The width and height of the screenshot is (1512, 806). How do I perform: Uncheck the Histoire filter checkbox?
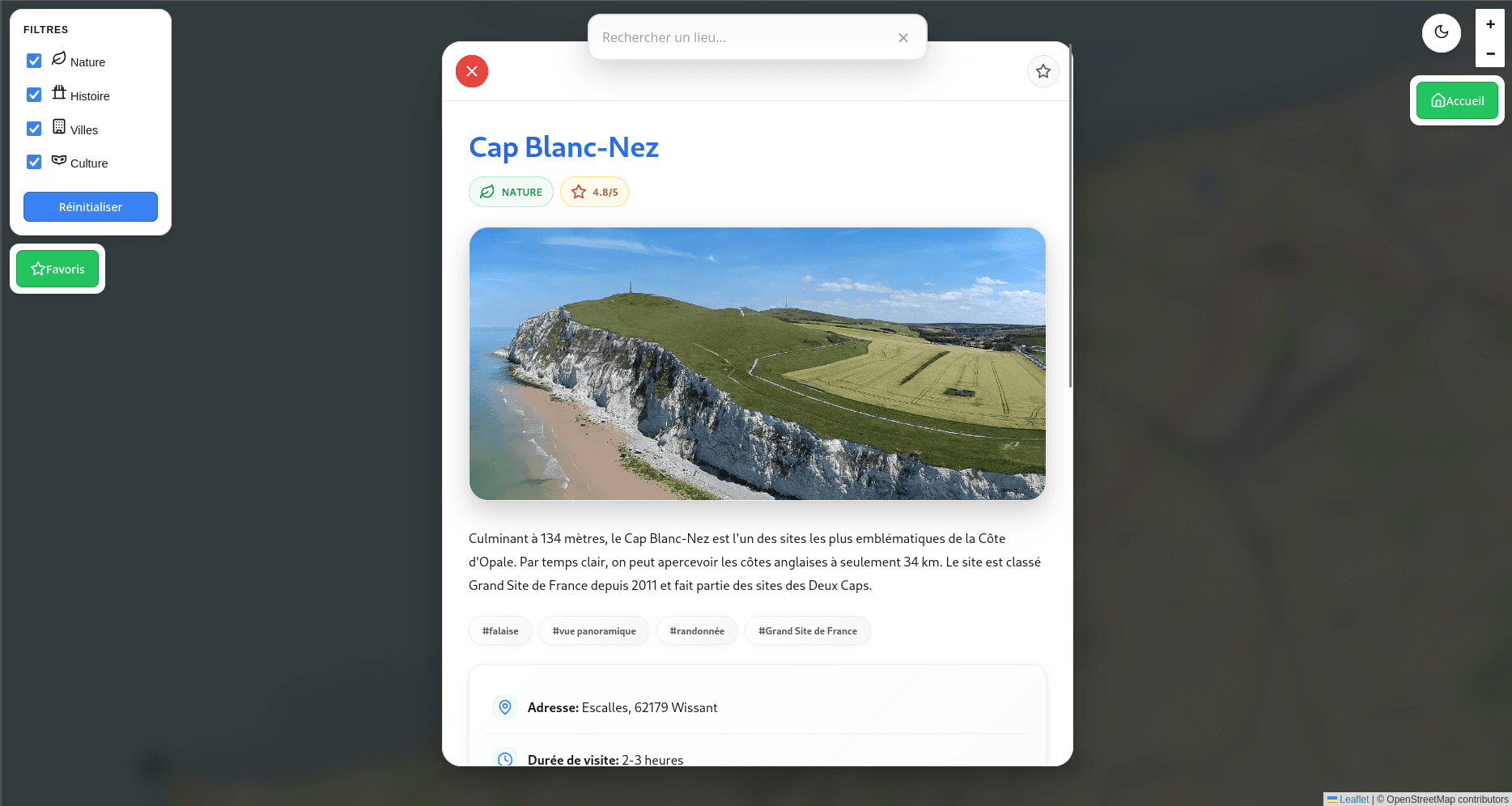pos(34,95)
